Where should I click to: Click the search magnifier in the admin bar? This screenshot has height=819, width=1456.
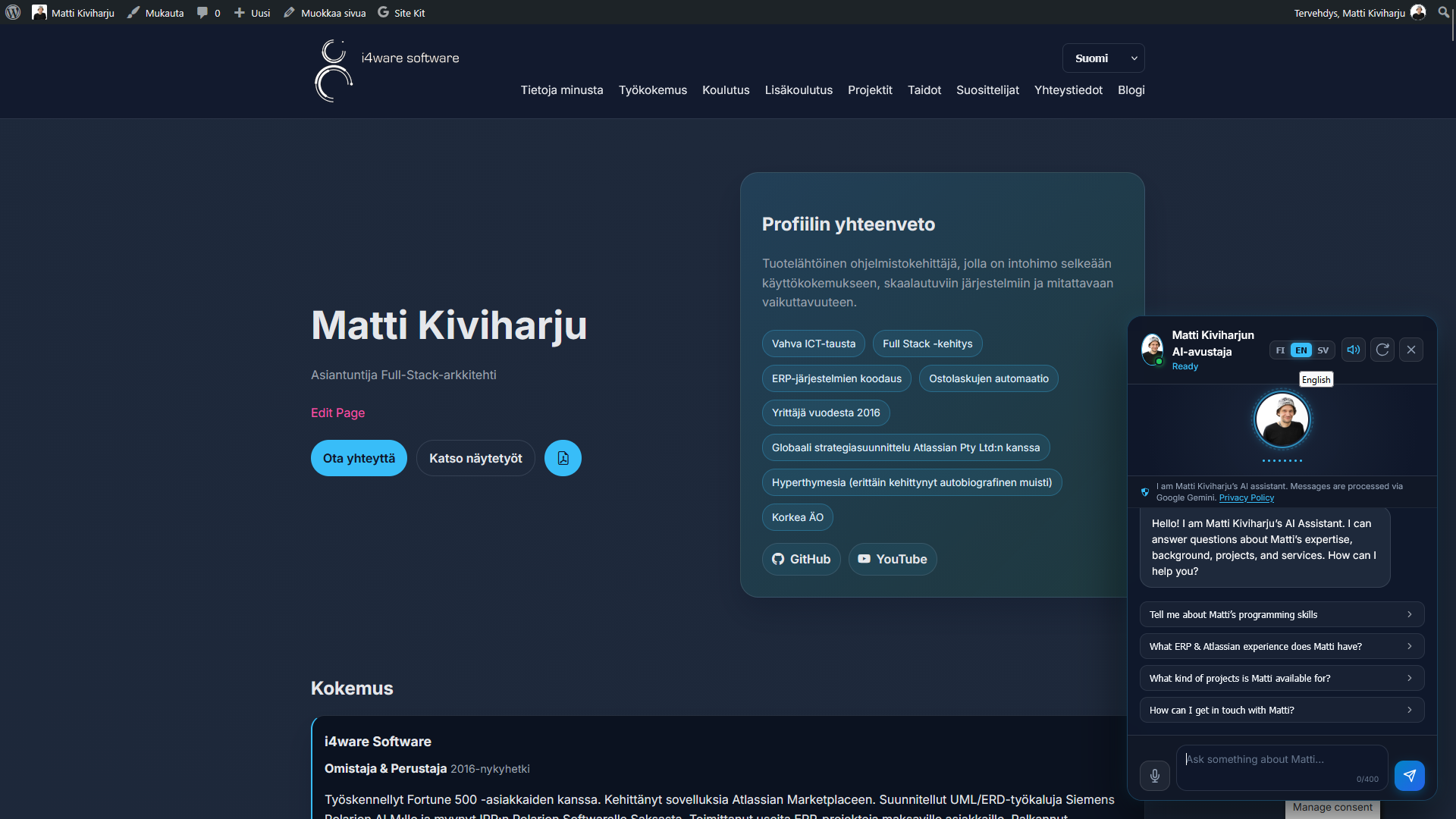(x=1444, y=12)
